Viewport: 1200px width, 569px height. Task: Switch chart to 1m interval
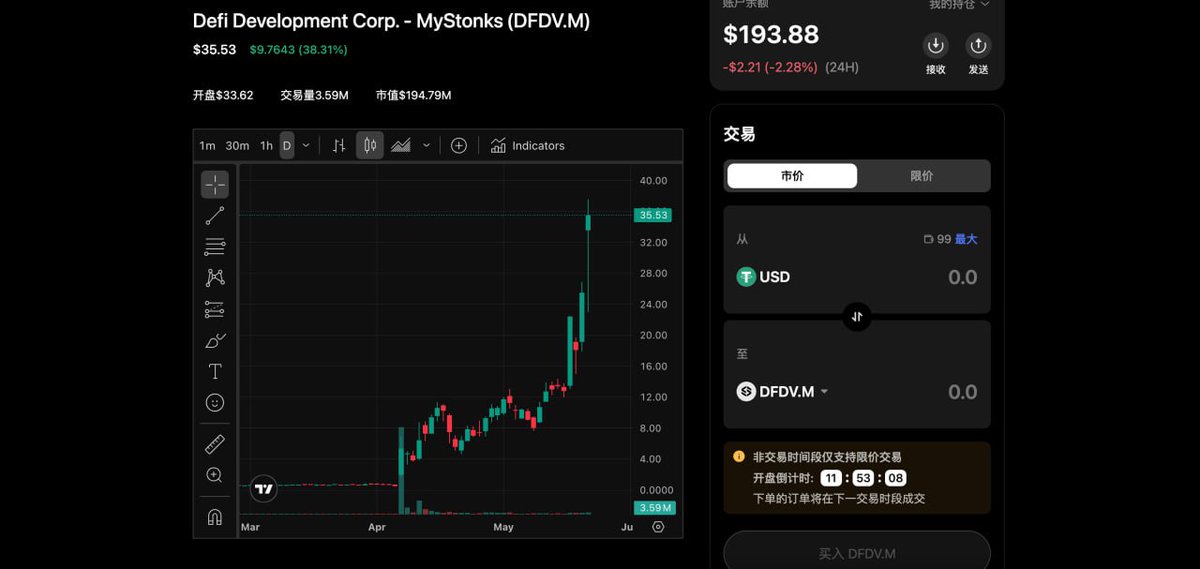(x=207, y=146)
